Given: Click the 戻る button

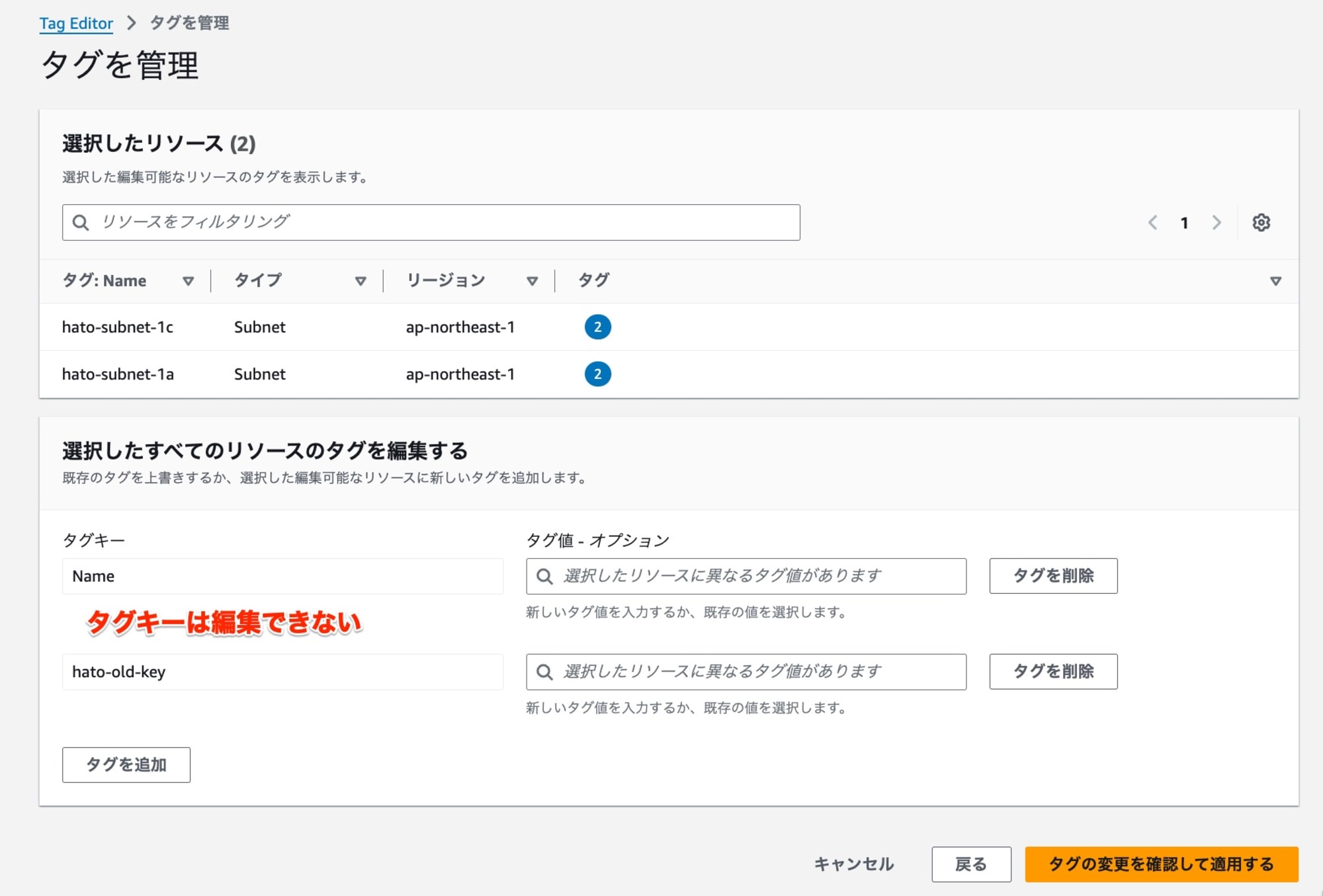Looking at the screenshot, I should click(971, 864).
